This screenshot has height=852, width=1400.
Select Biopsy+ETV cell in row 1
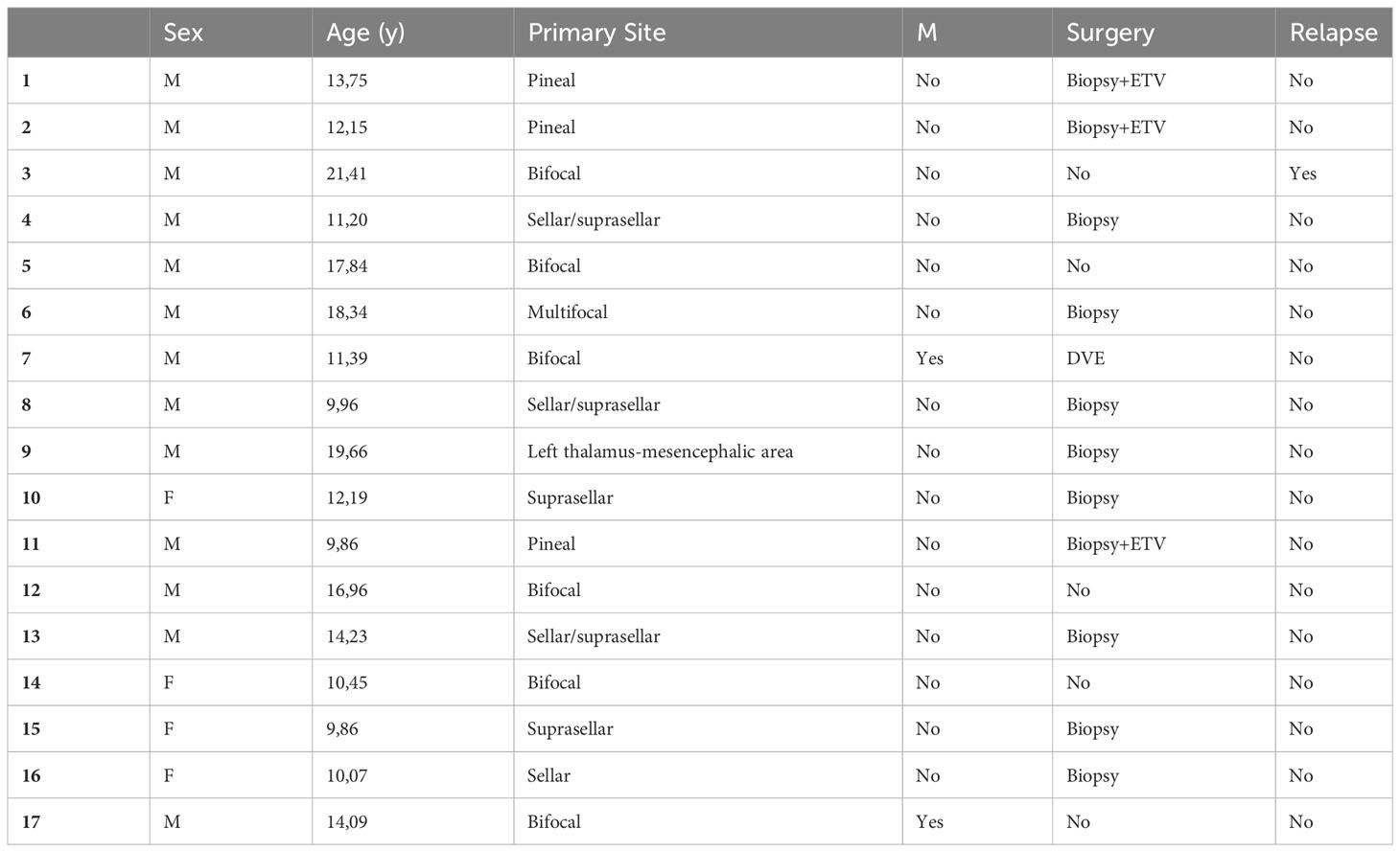point(1163,81)
